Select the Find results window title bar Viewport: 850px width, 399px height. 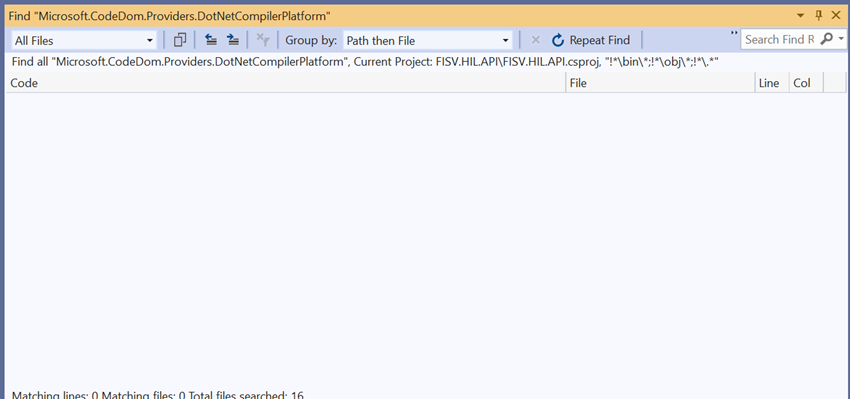398,16
